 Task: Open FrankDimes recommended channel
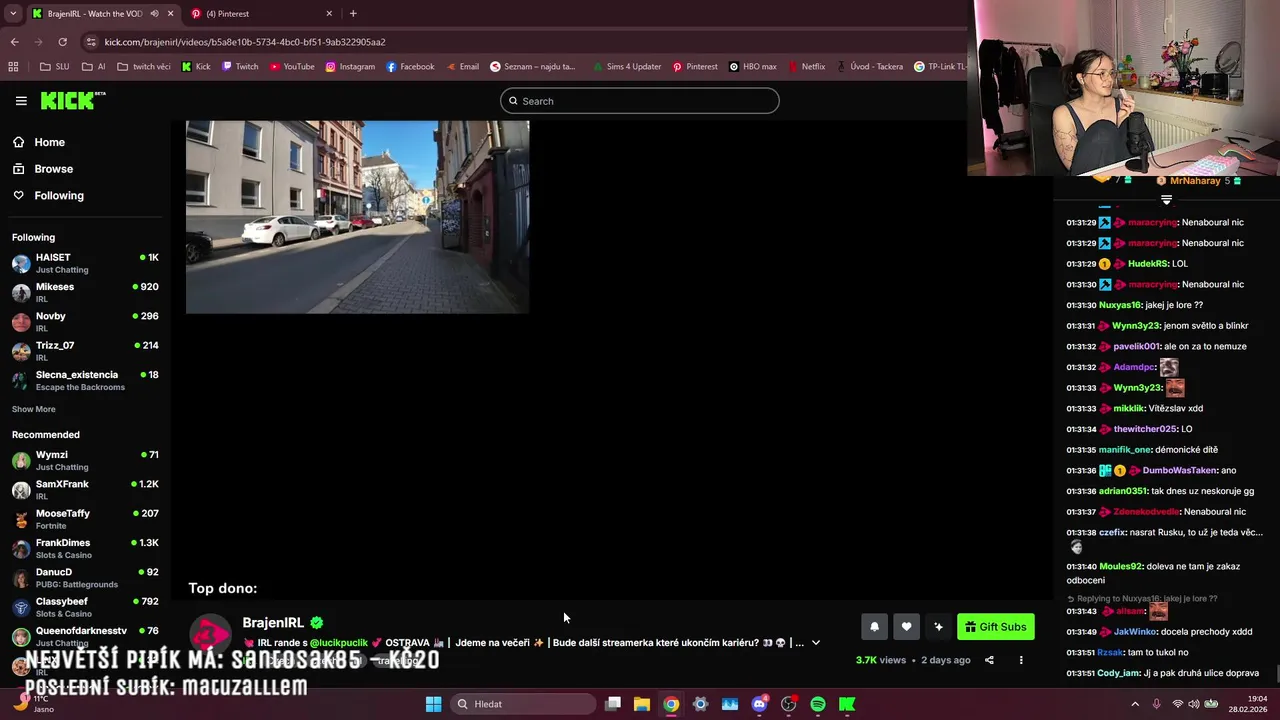coord(85,548)
